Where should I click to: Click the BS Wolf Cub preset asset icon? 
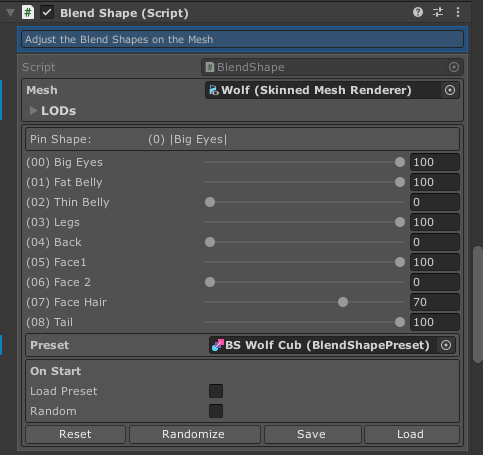pos(218,345)
